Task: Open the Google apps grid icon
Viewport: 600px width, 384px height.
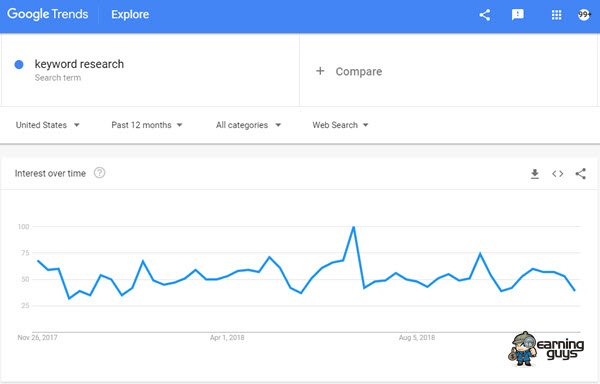Action: click(556, 15)
